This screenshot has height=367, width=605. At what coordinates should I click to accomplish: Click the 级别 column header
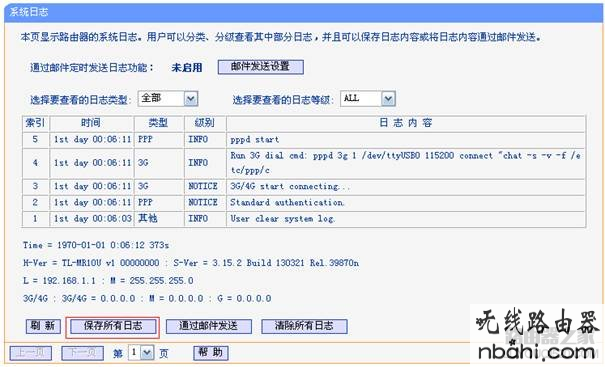coord(205,123)
